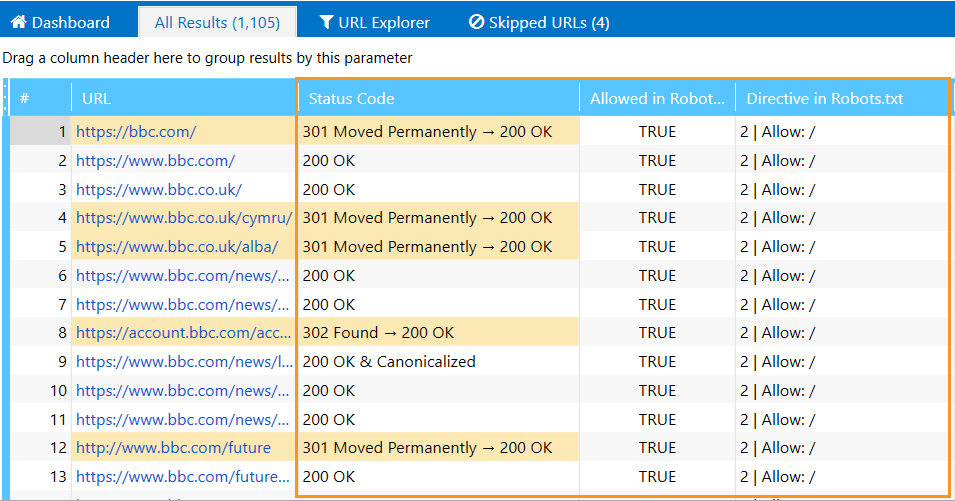Open the Skipped URLs (4) tab
Image resolution: width=955 pixels, height=501 pixels.
pos(539,22)
